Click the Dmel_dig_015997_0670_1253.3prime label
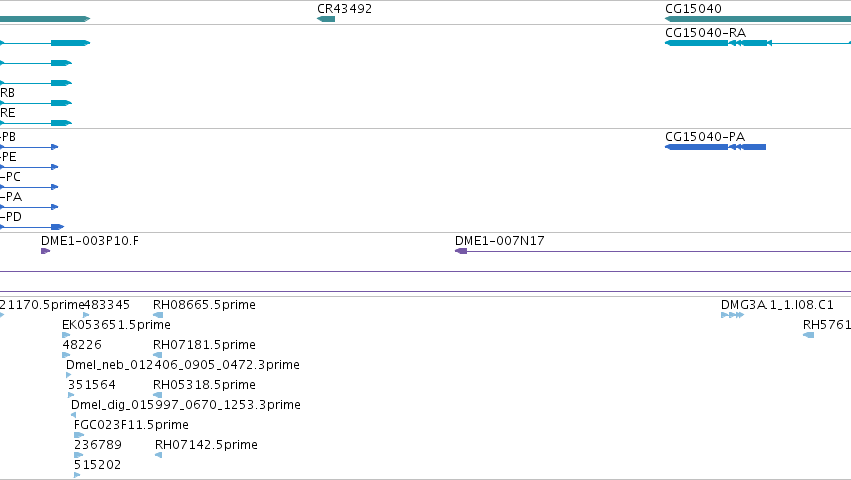851x480 pixels. tap(186, 405)
